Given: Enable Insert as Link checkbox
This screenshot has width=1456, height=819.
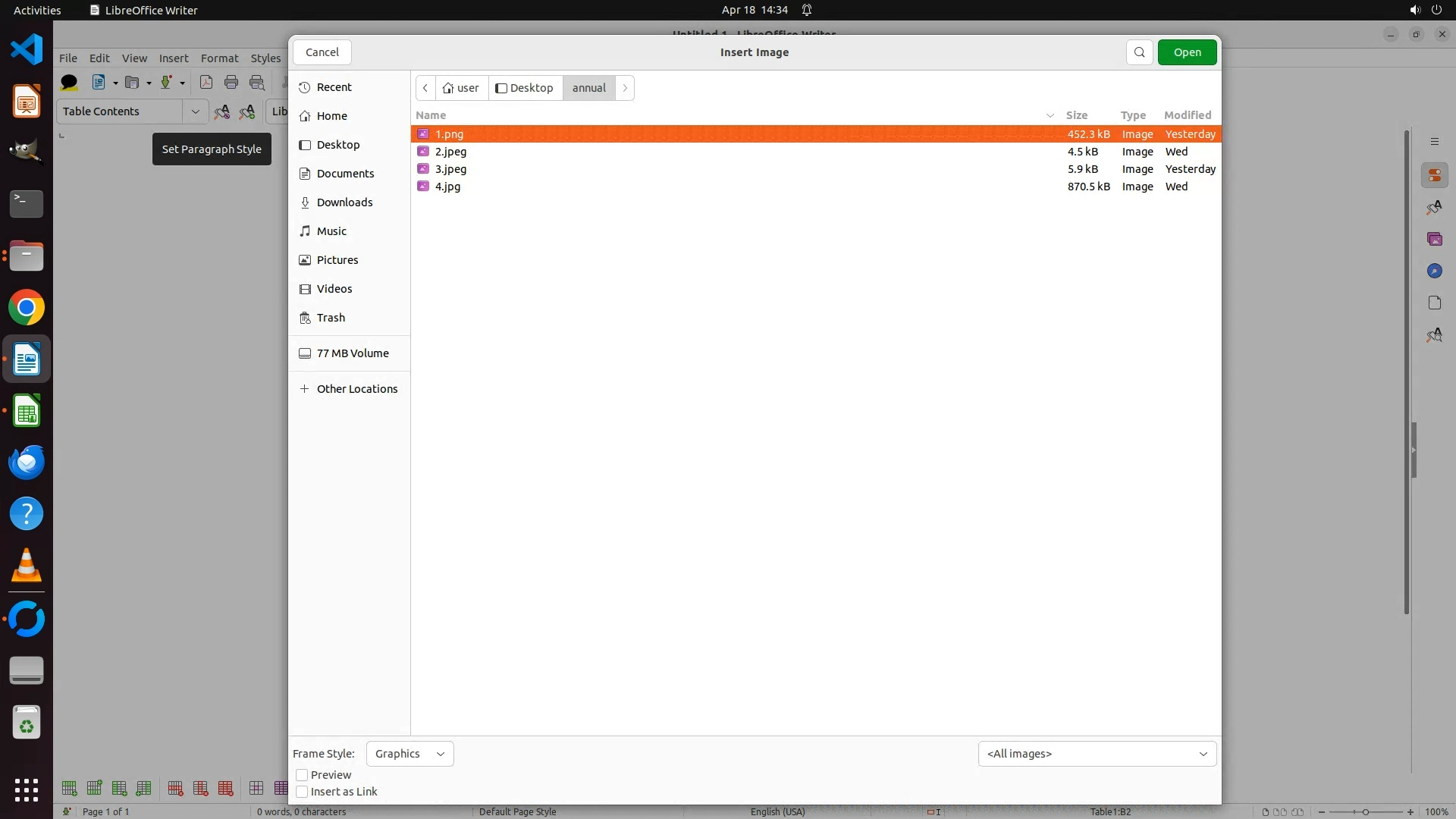Looking at the screenshot, I should (x=302, y=792).
